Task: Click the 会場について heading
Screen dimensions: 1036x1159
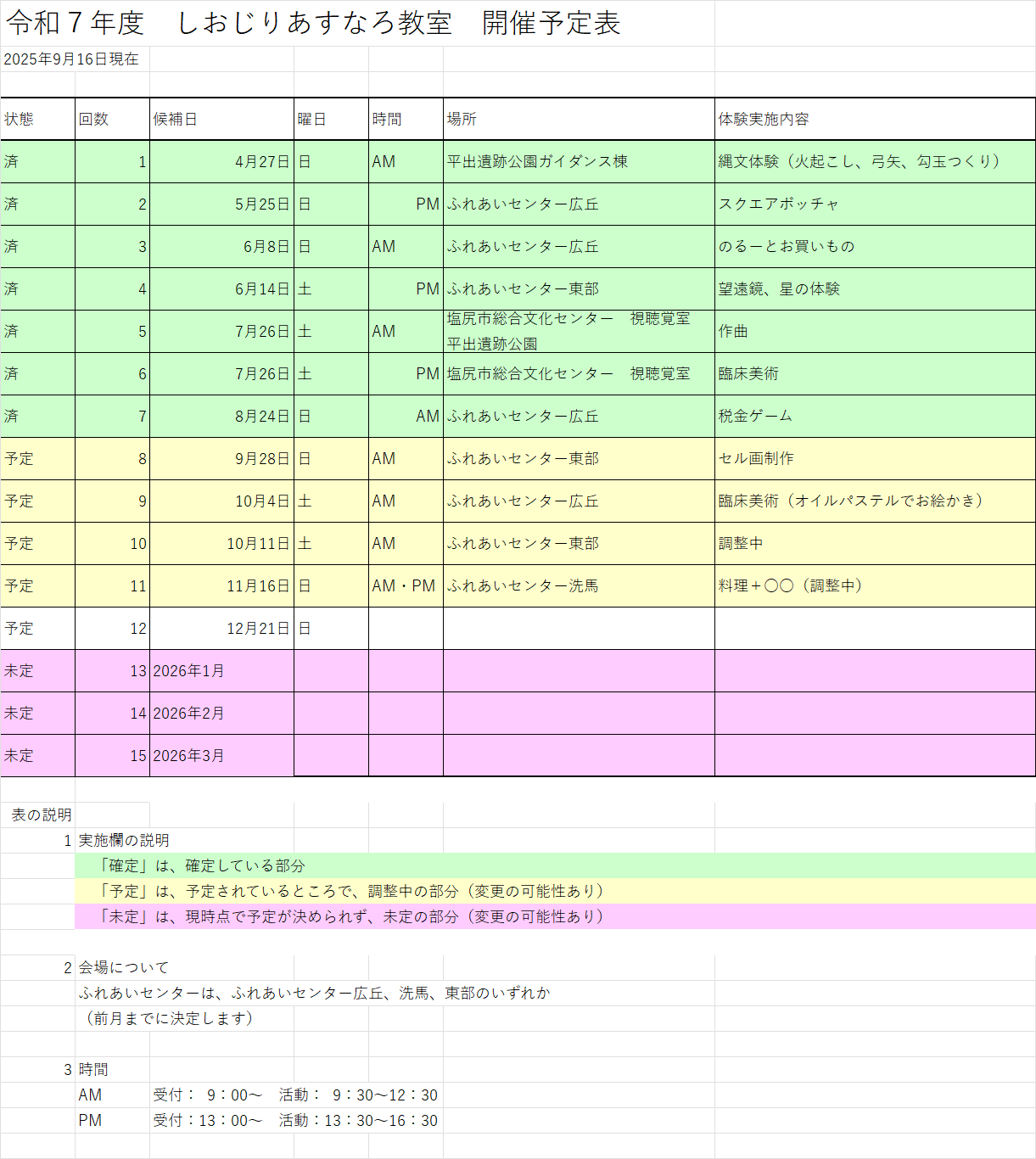Action: point(124,968)
